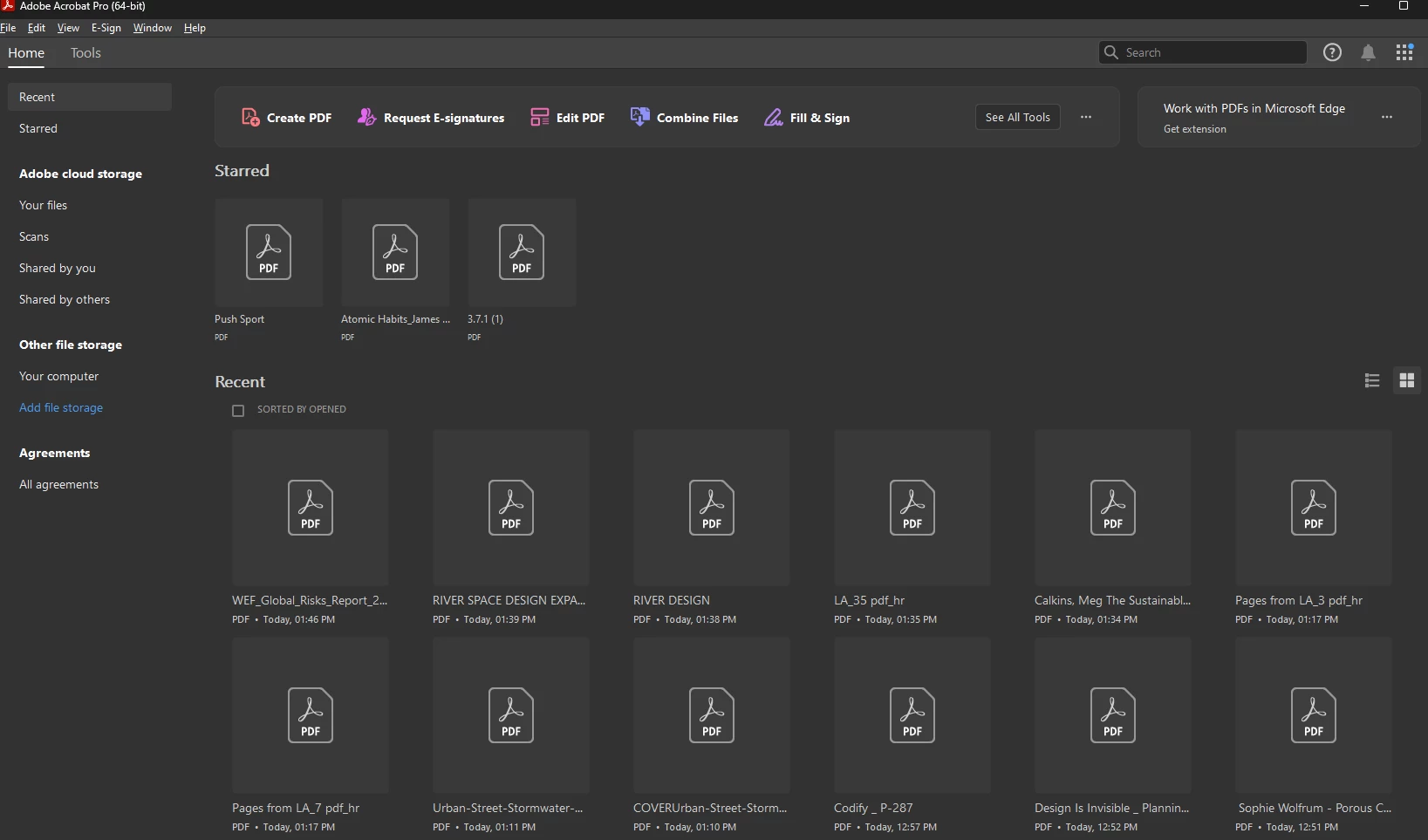Open ellipsis options on Microsoft Edge card

[x=1387, y=117]
